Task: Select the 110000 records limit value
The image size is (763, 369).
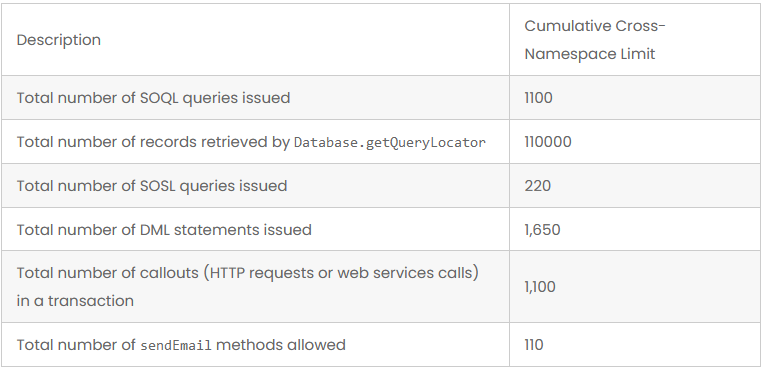Action: 548,142
